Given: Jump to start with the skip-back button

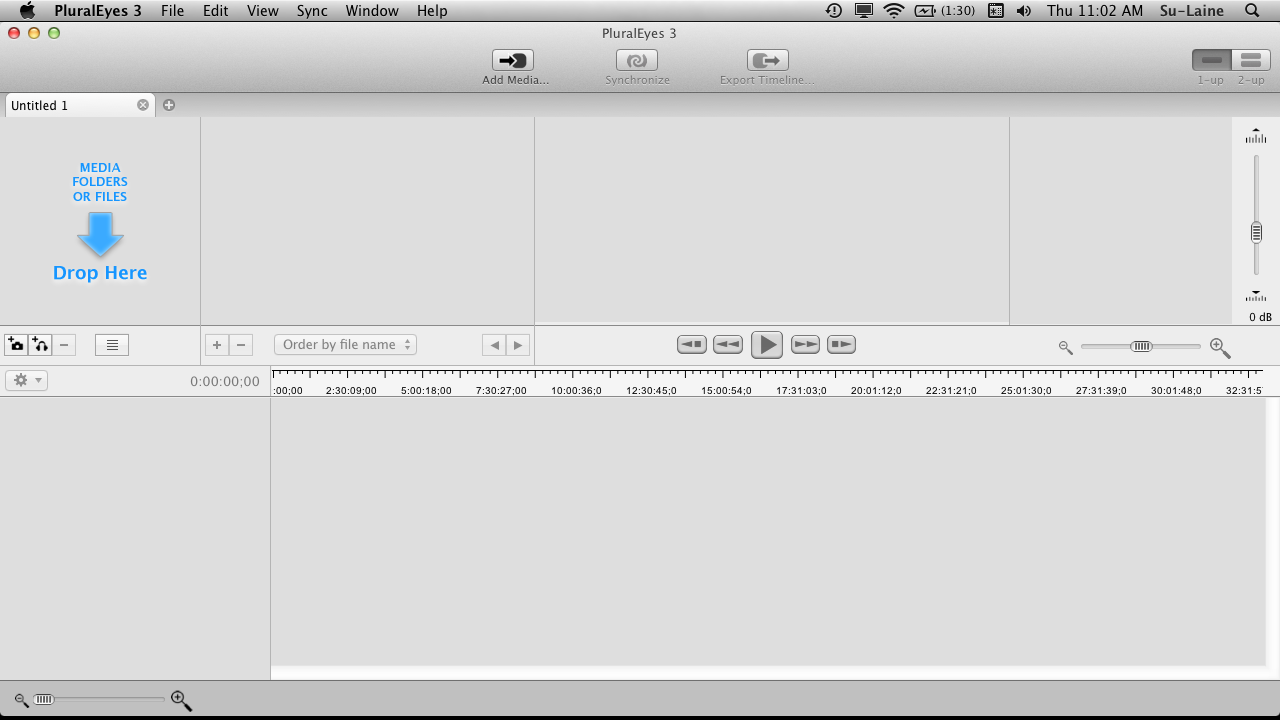Looking at the screenshot, I should coord(691,345).
